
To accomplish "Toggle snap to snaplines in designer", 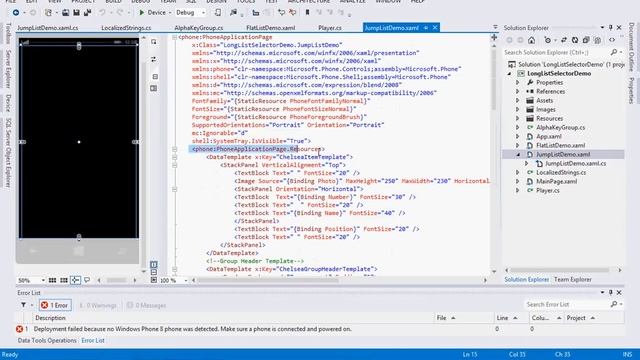I will coord(76,280).
